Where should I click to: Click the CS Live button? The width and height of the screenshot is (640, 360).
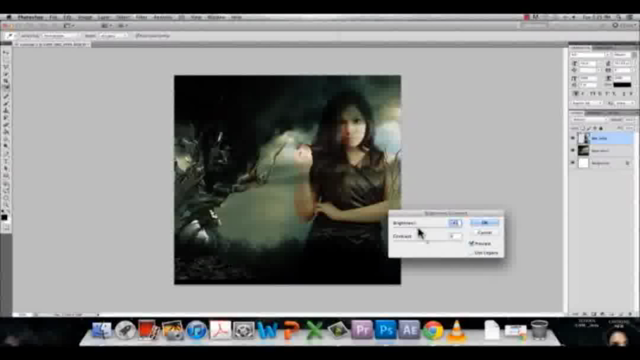(x=625, y=26)
